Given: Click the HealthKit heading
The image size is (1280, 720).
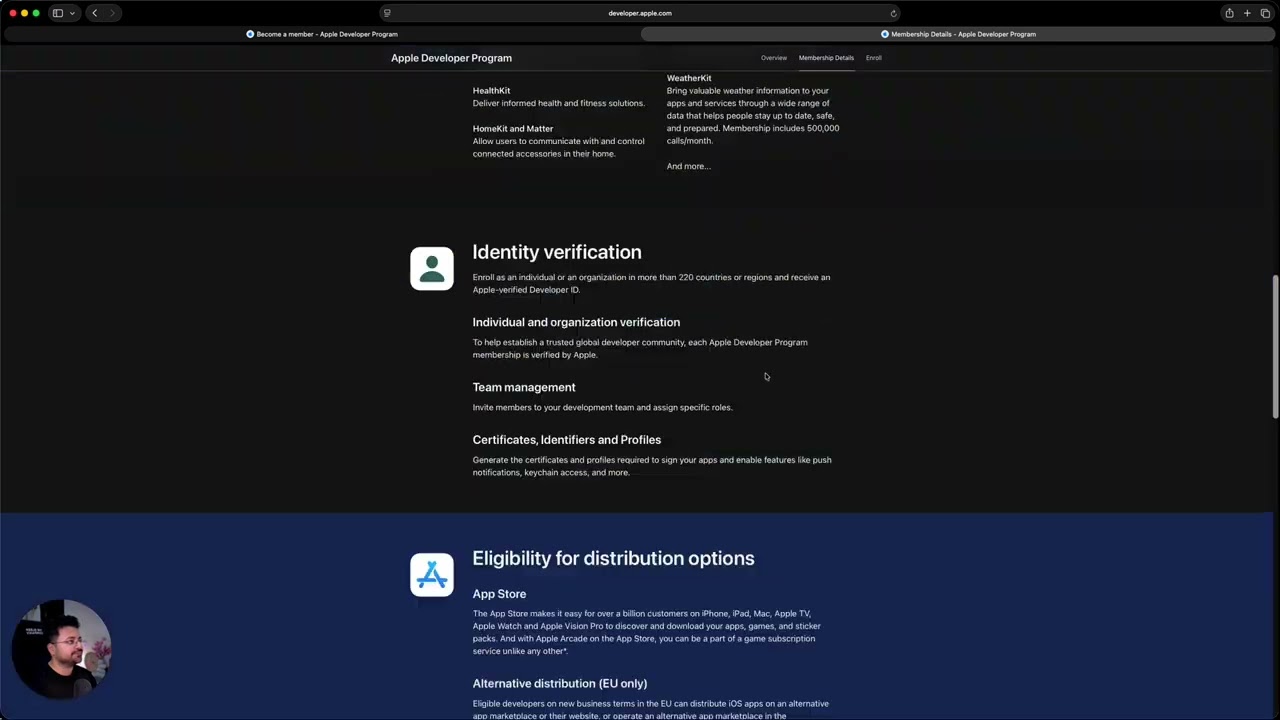Looking at the screenshot, I should tap(491, 91).
